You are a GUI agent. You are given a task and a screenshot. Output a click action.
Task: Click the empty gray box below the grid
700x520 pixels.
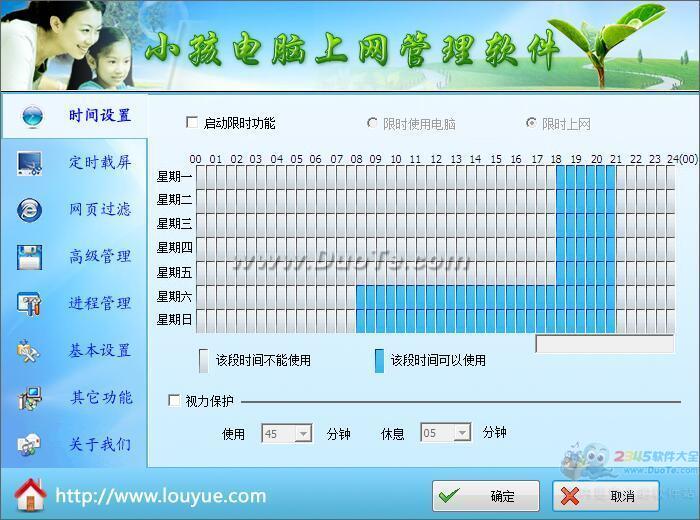(x=604, y=344)
